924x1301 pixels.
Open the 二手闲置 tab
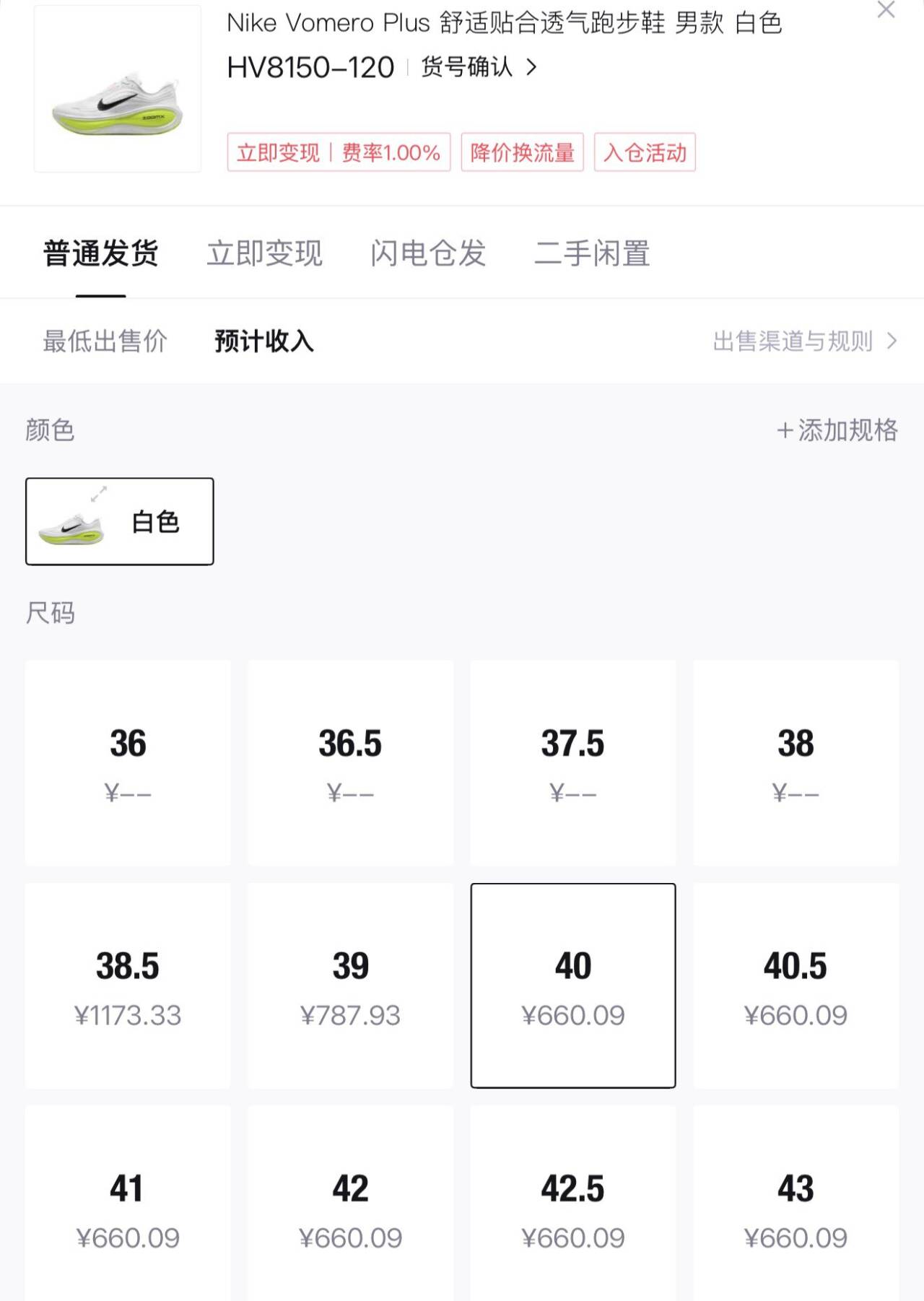tap(592, 253)
